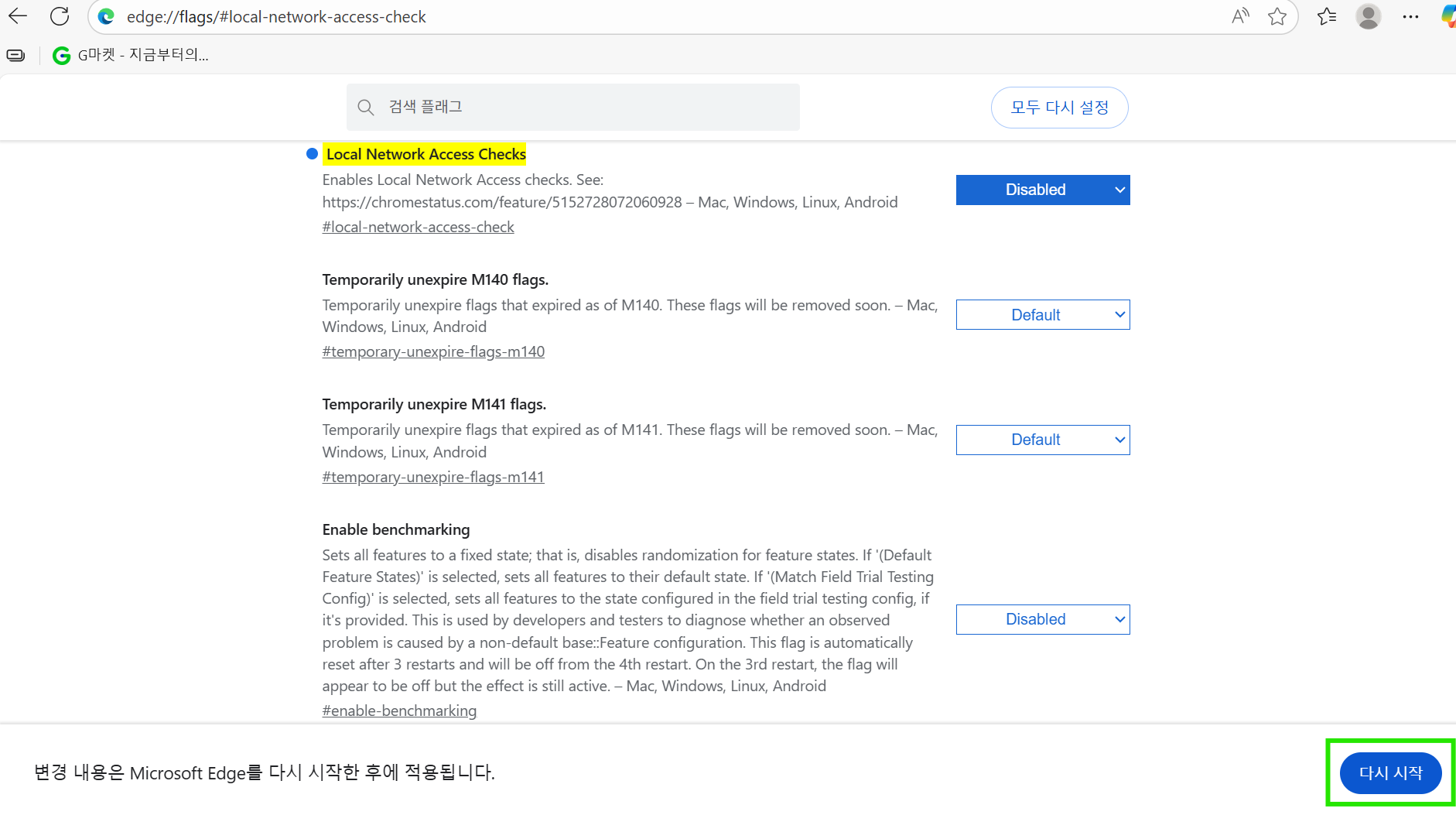Click the 모두 다시 설정 button
1456x815 pixels.
1059,108
